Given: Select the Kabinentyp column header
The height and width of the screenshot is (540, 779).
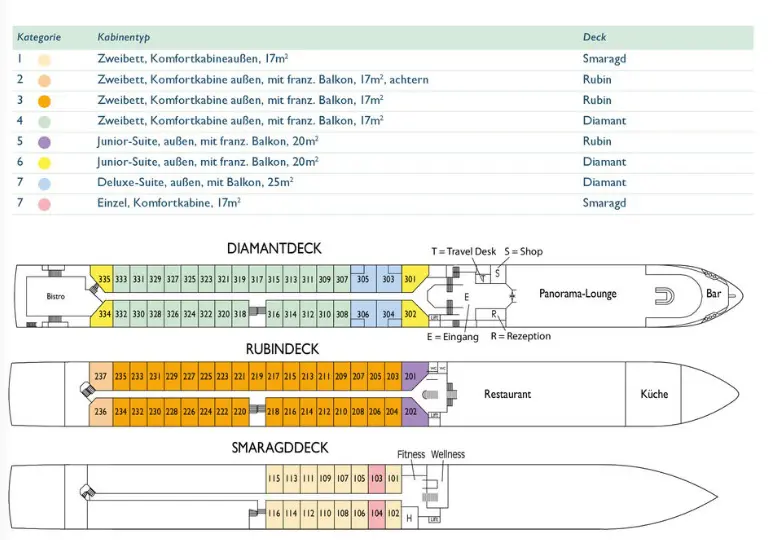Looking at the screenshot, I should click(x=123, y=37).
